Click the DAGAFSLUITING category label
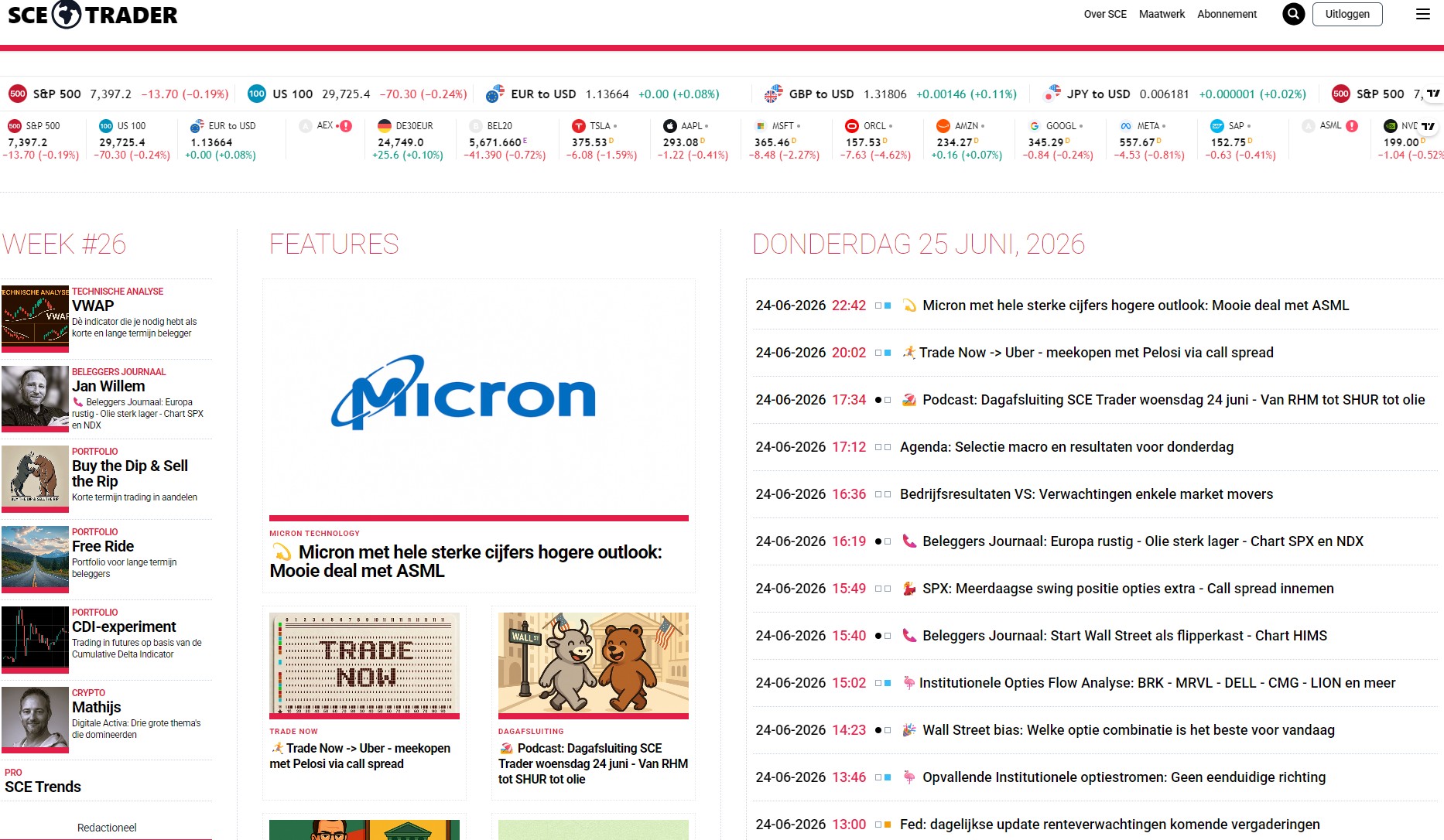The height and width of the screenshot is (840, 1444). point(531,732)
